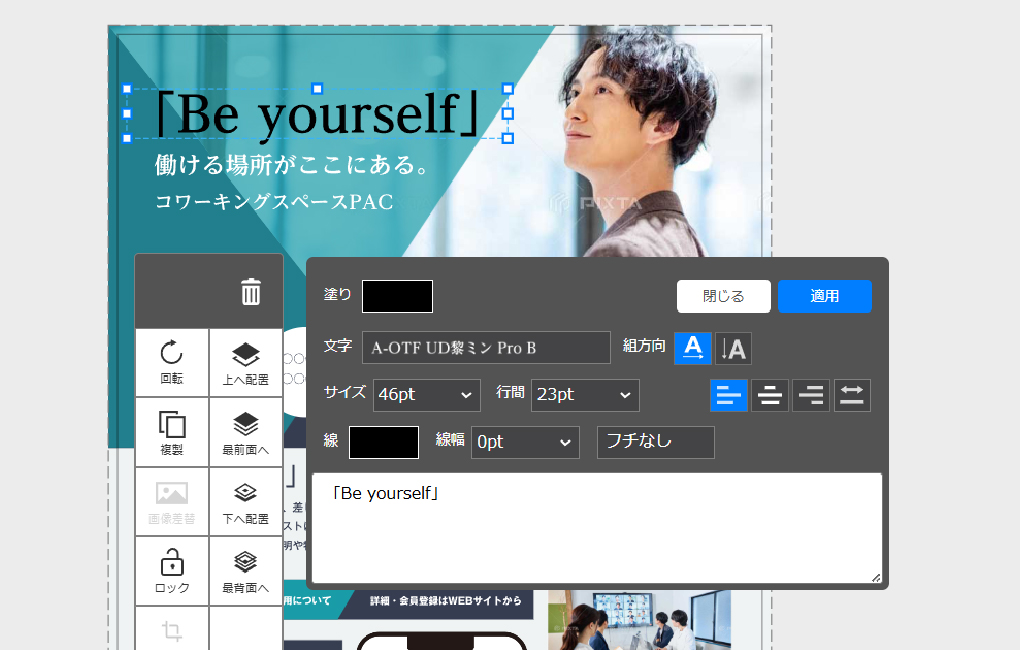The width and height of the screenshot is (1020, 650).
Task: Click the trash delete icon
Action: (251, 291)
